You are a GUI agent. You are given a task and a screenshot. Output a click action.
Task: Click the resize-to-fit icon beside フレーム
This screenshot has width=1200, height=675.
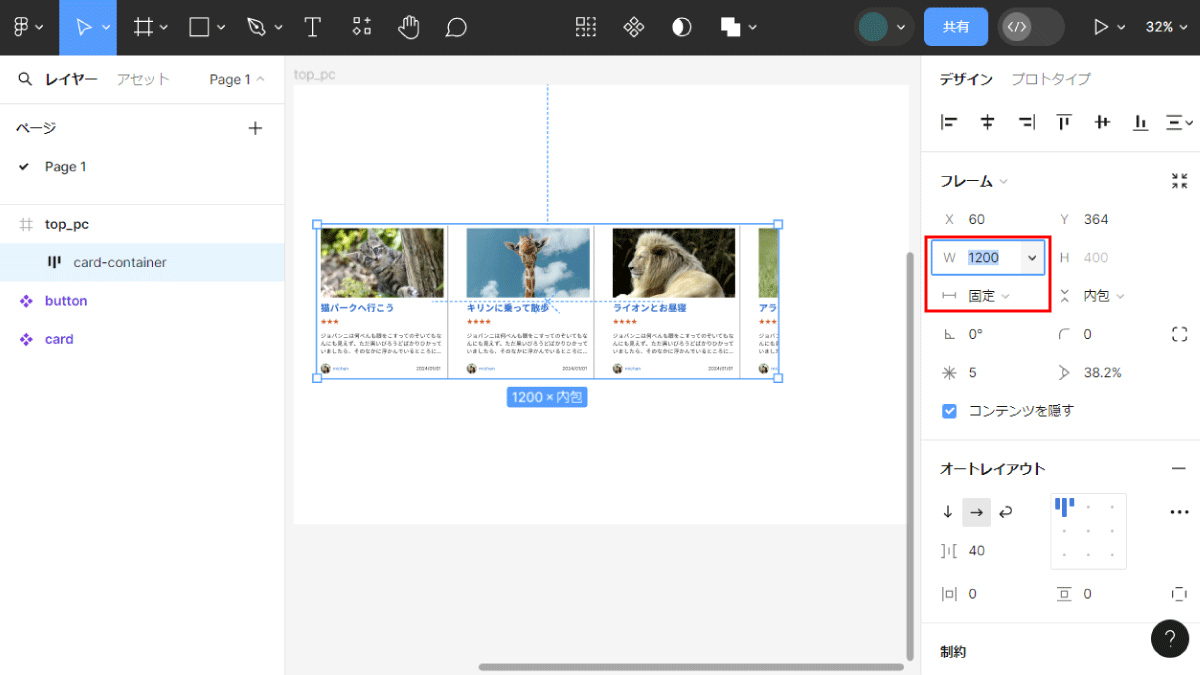(1179, 181)
